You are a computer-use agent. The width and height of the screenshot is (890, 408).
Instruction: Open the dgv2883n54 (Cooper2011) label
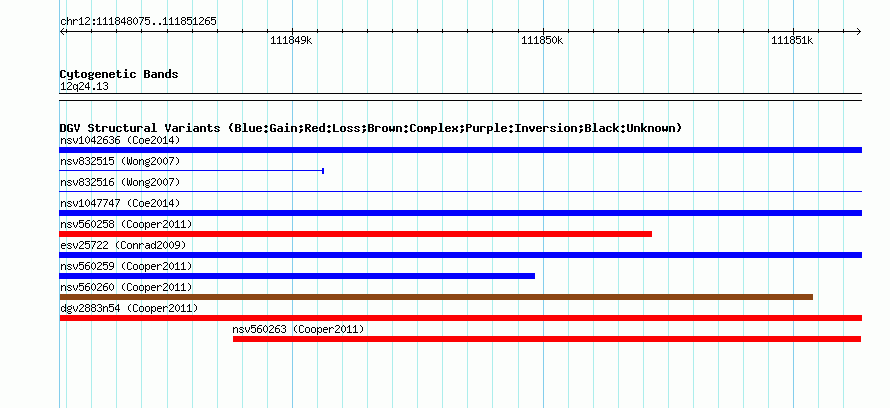pos(129,308)
